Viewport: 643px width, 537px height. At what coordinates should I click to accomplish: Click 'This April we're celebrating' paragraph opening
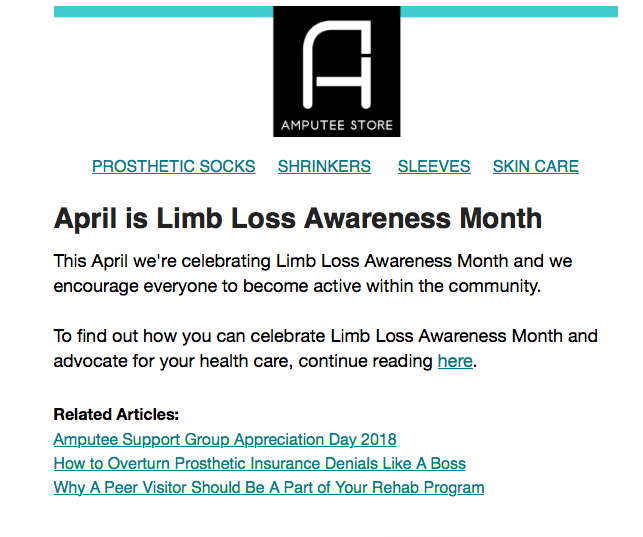point(160,261)
